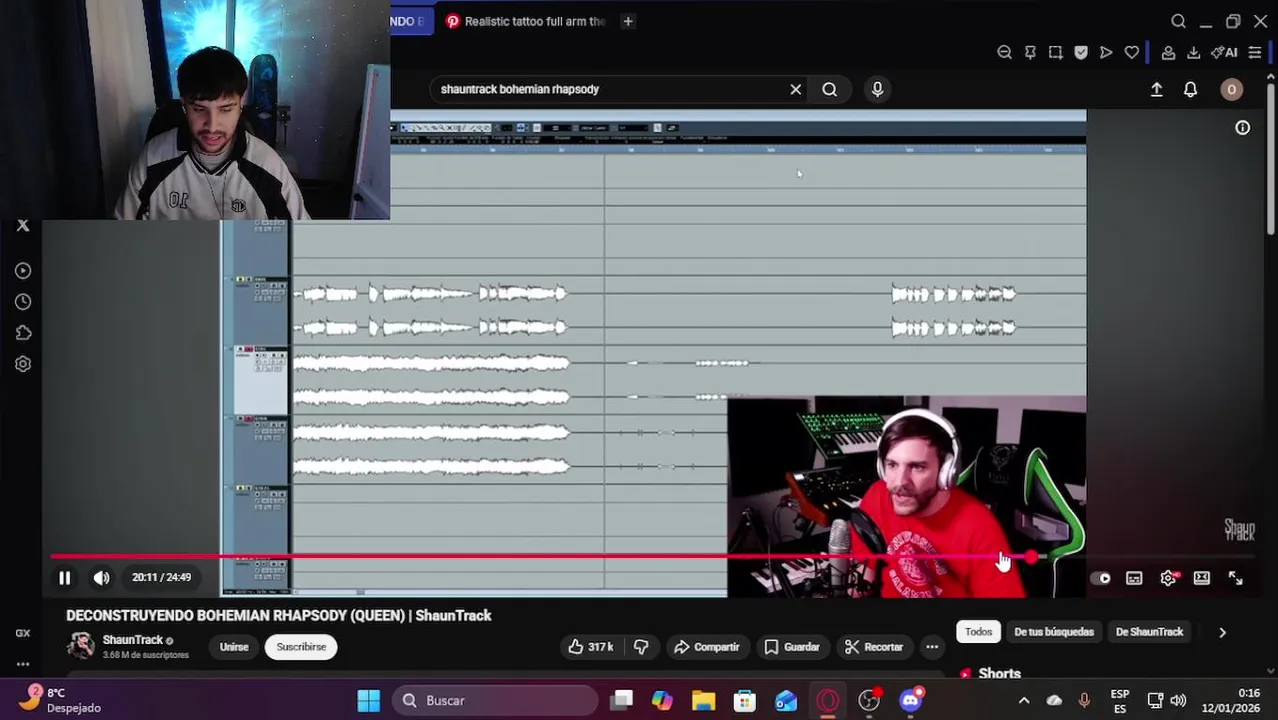Take a snapshot with capture icon

coord(1055,52)
